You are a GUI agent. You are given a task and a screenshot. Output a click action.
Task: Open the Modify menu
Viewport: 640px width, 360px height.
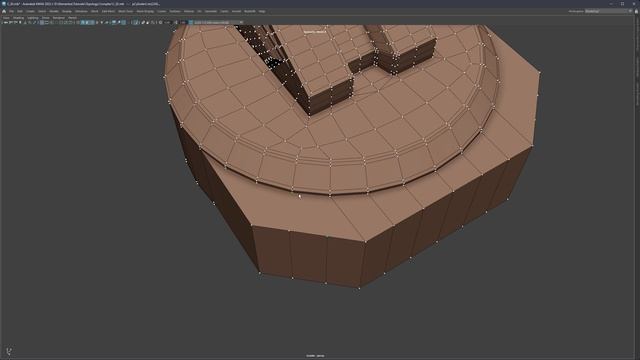pos(54,11)
